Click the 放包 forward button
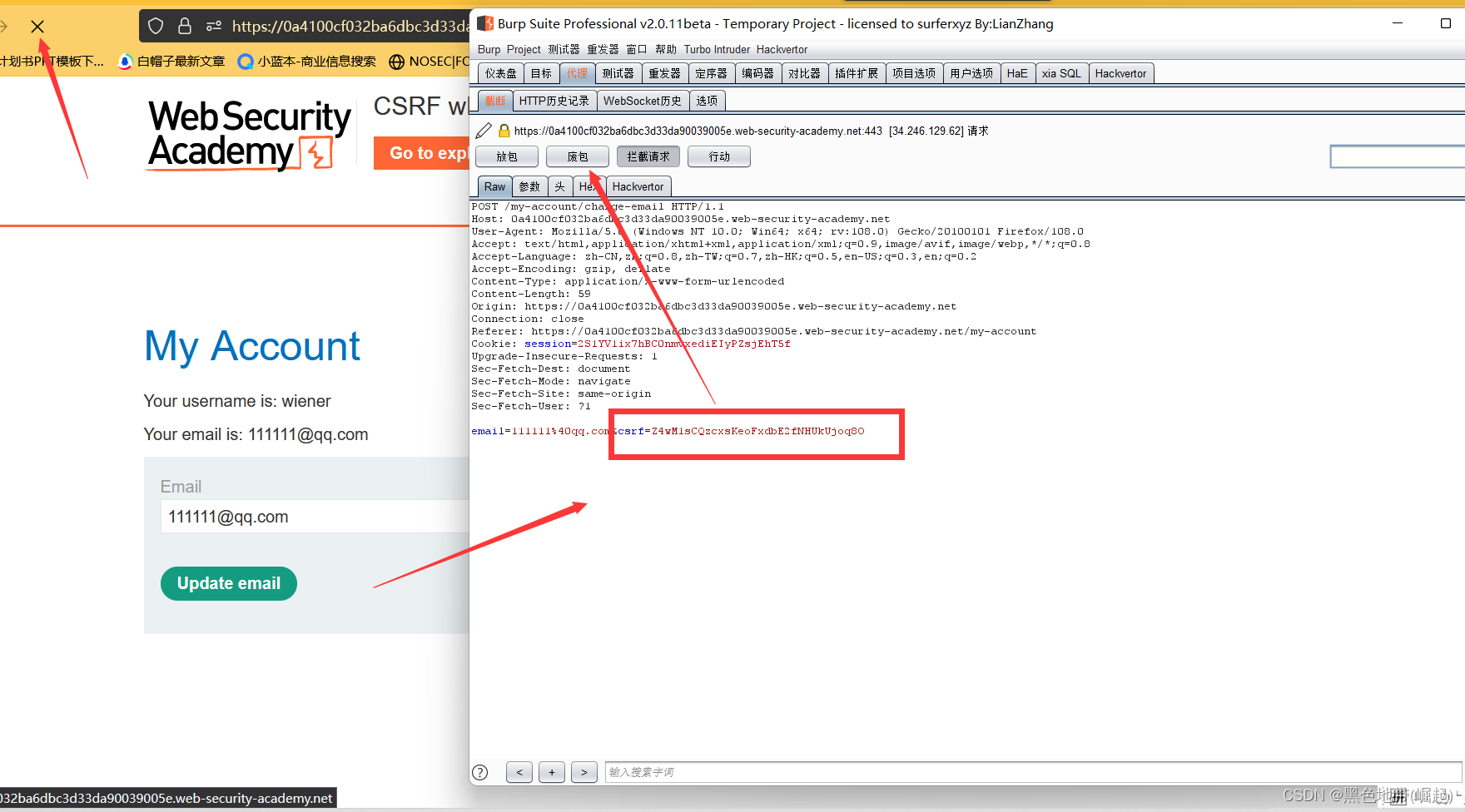Screen dimensions: 1465x812 [507, 156]
